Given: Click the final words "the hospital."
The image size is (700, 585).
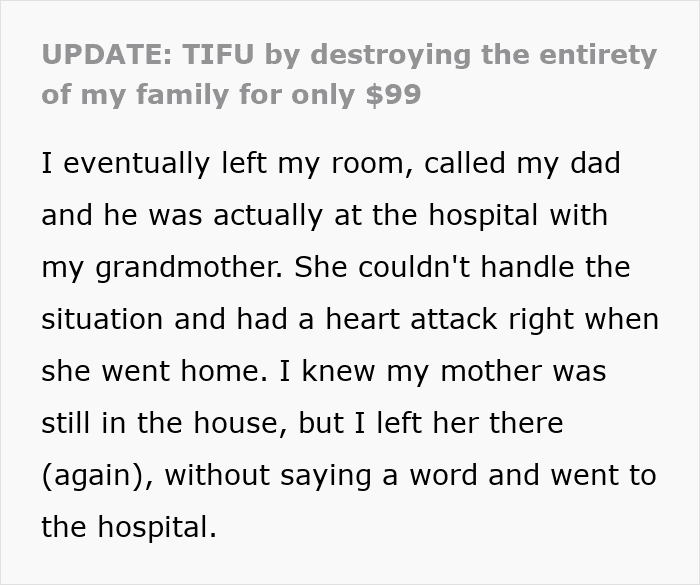Looking at the screenshot, I should point(129,527).
